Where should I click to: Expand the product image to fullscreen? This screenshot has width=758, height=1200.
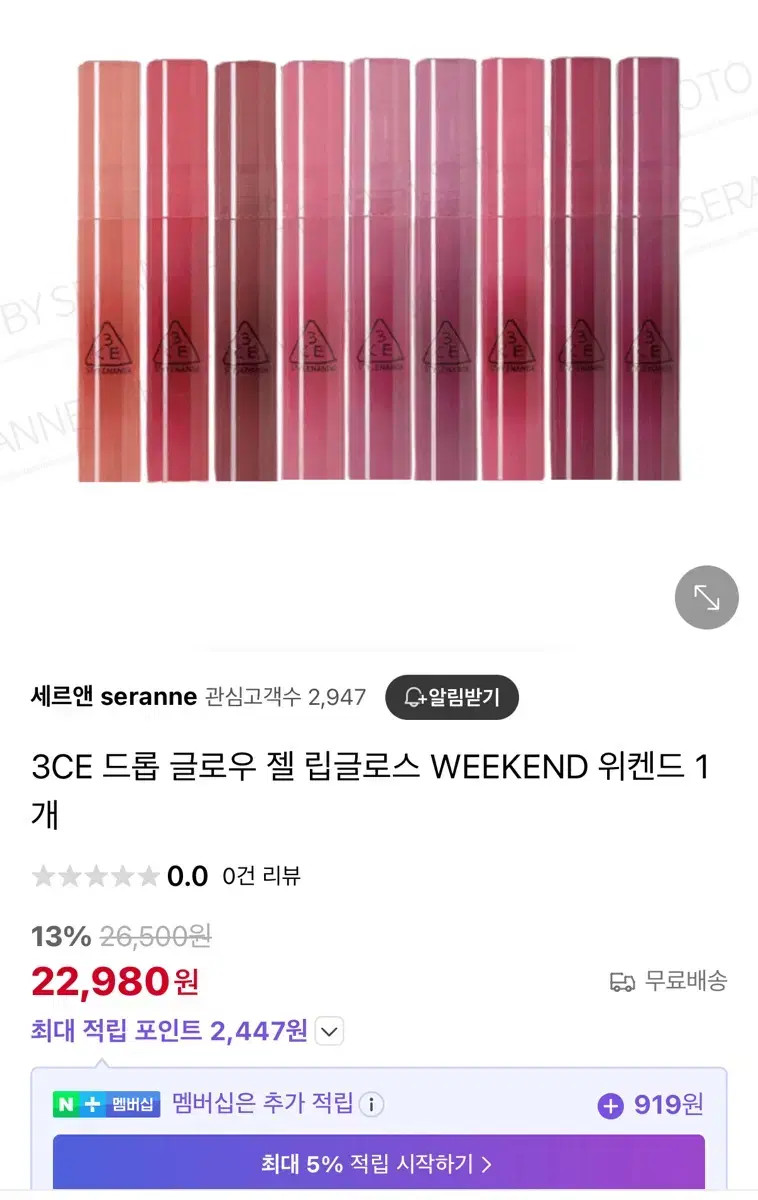pos(706,598)
